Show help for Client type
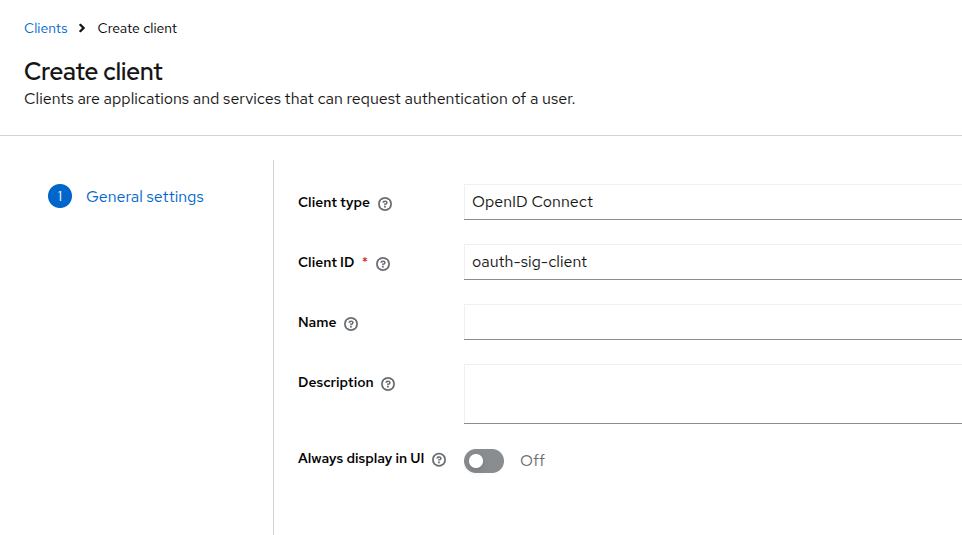This screenshot has height=535, width=962. [385, 204]
